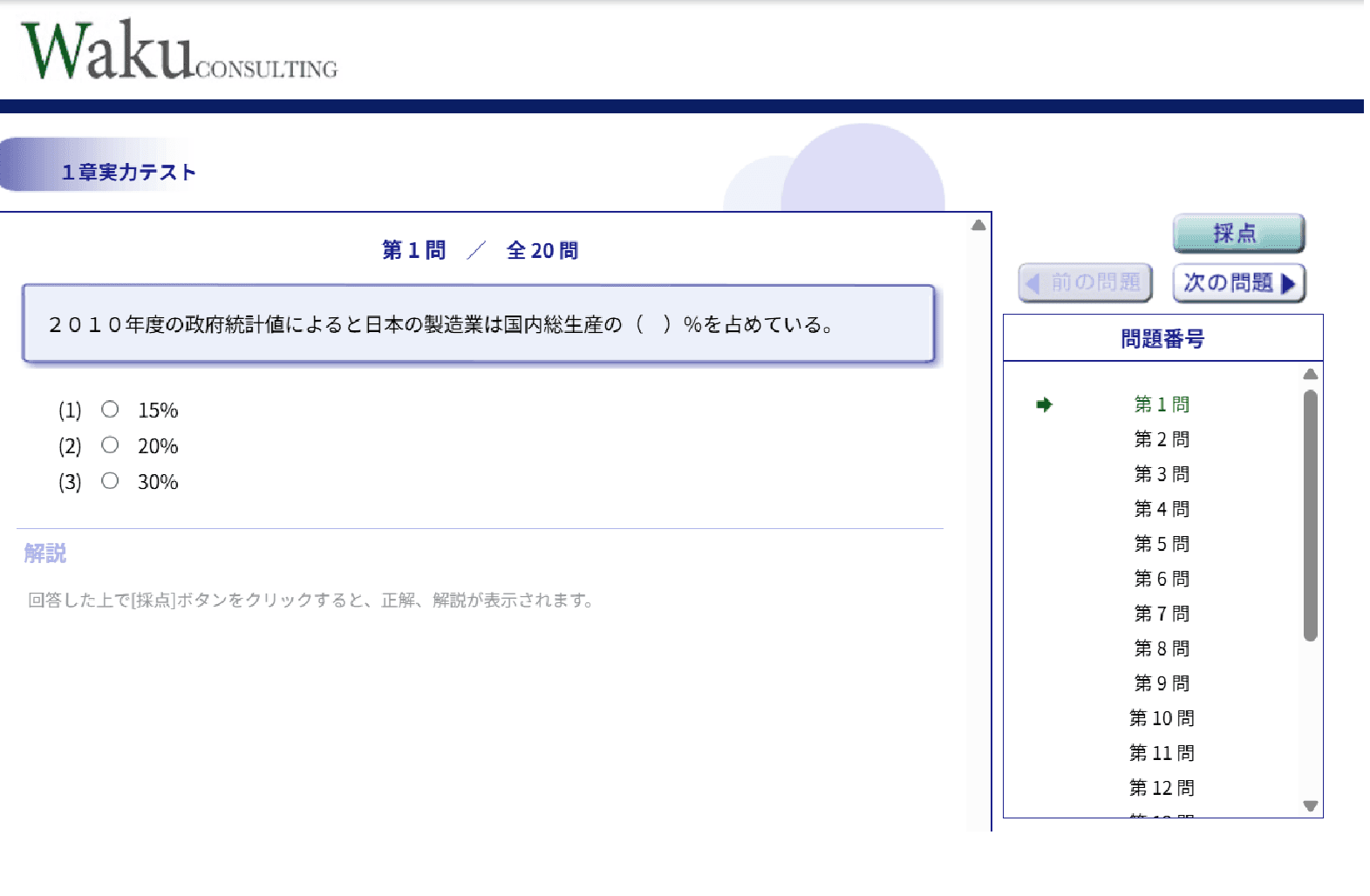Click the １章実力テスト chapter tab
1370x896 pixels.
tap(127, 172)
